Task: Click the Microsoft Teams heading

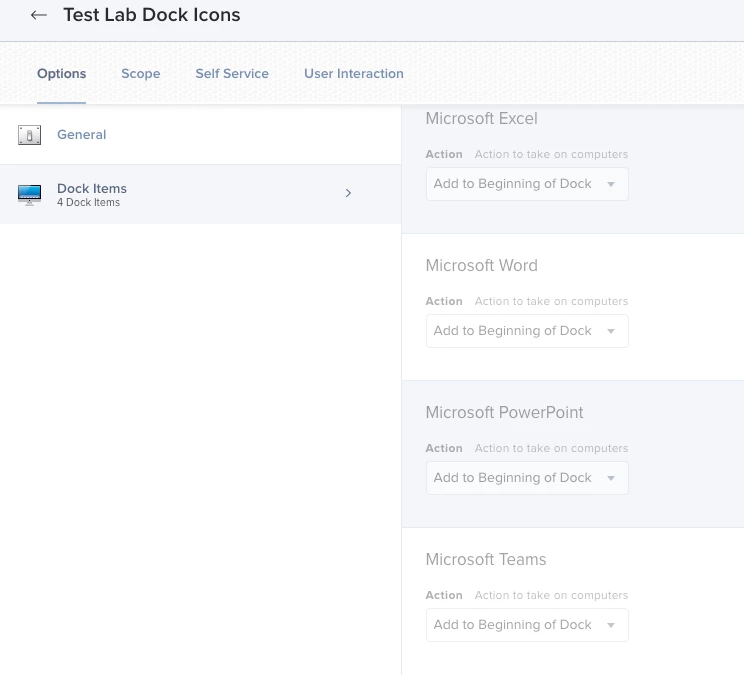Action: point(486,559)
